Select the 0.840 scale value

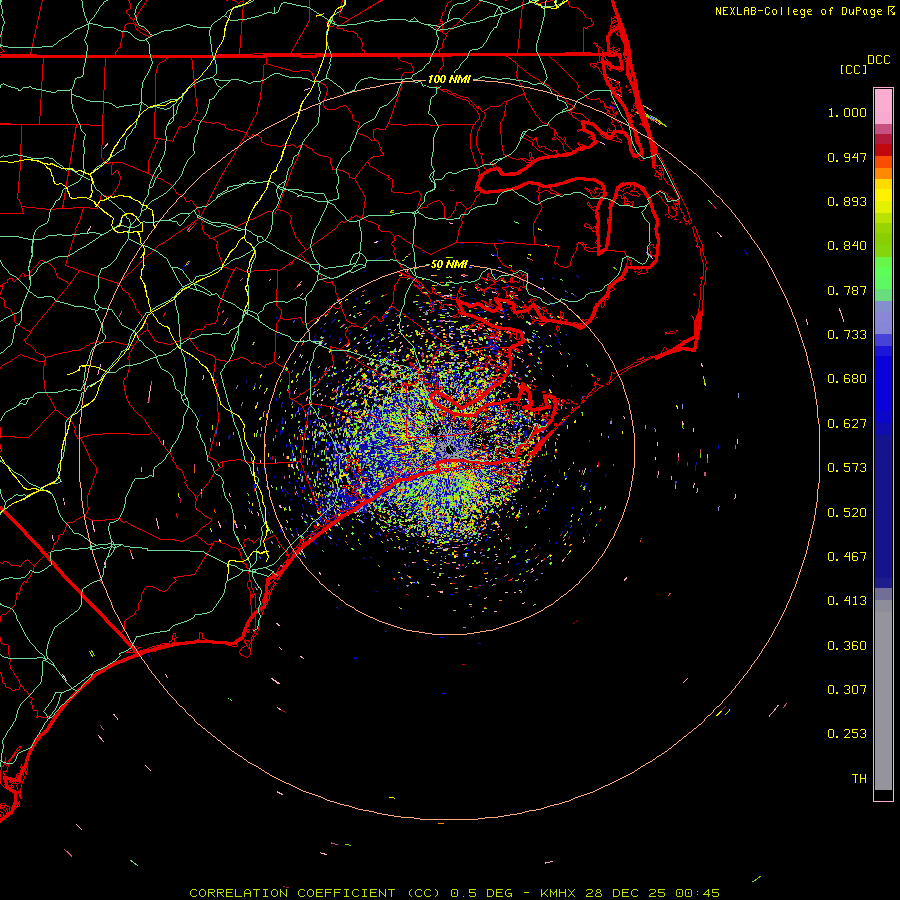(847, 246)
